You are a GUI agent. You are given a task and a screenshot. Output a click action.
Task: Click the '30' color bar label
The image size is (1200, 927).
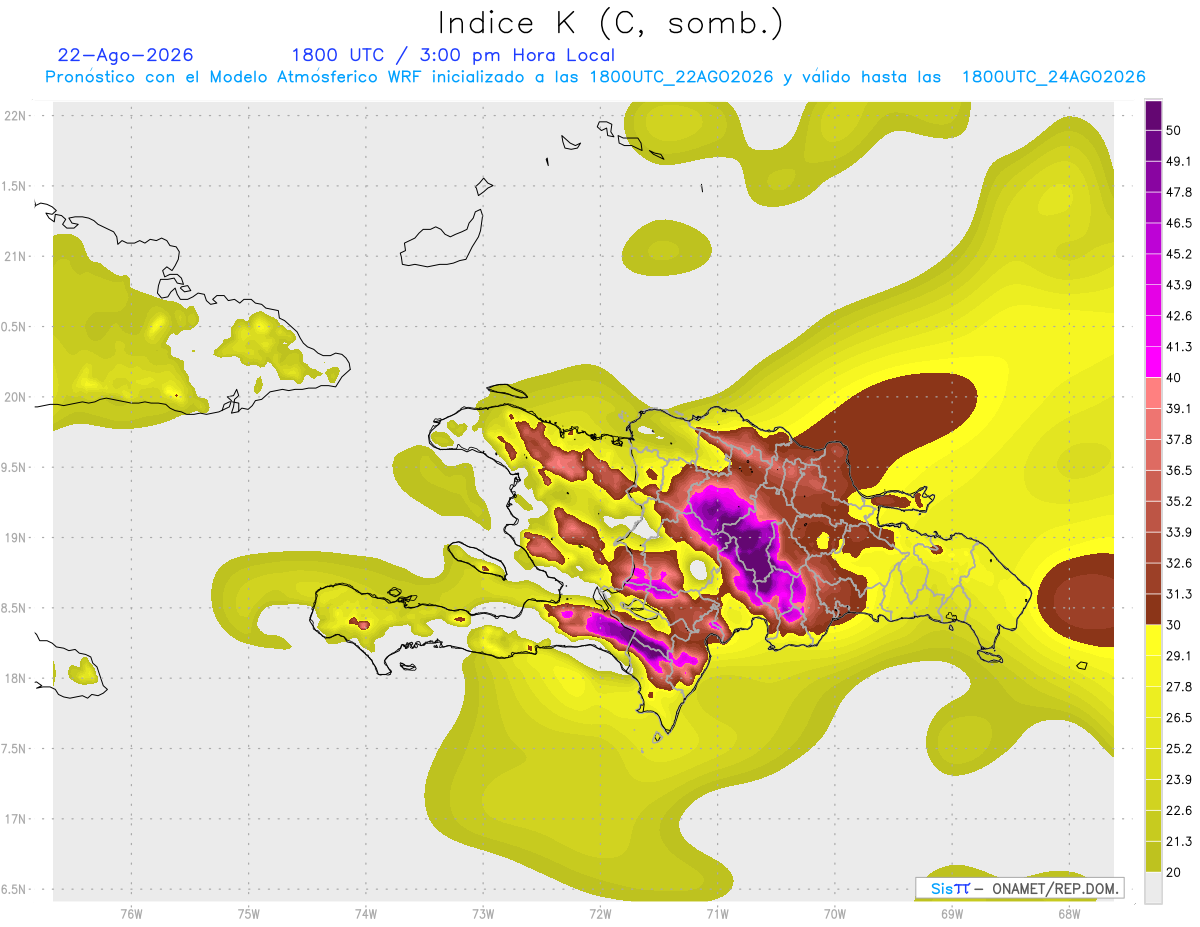click(x=1174, y=625)
